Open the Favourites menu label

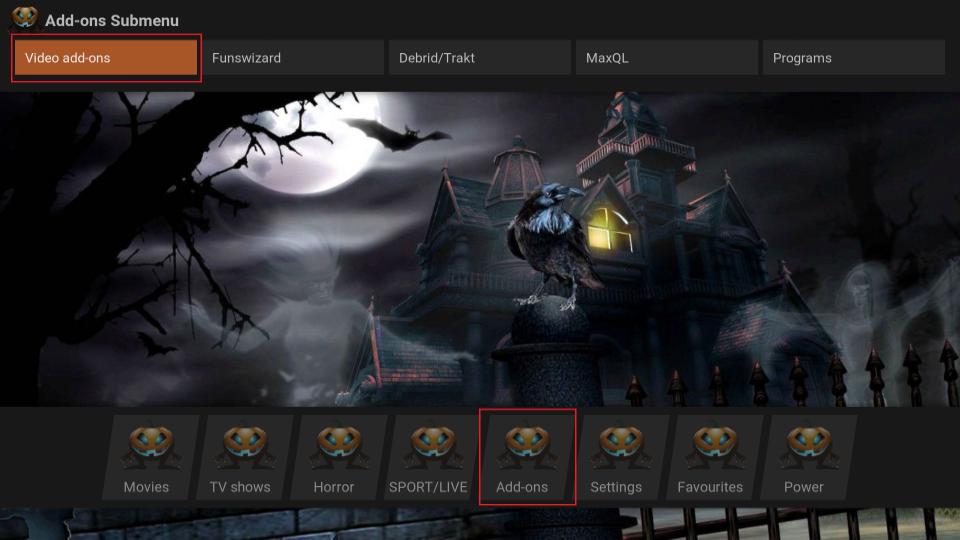710,487
